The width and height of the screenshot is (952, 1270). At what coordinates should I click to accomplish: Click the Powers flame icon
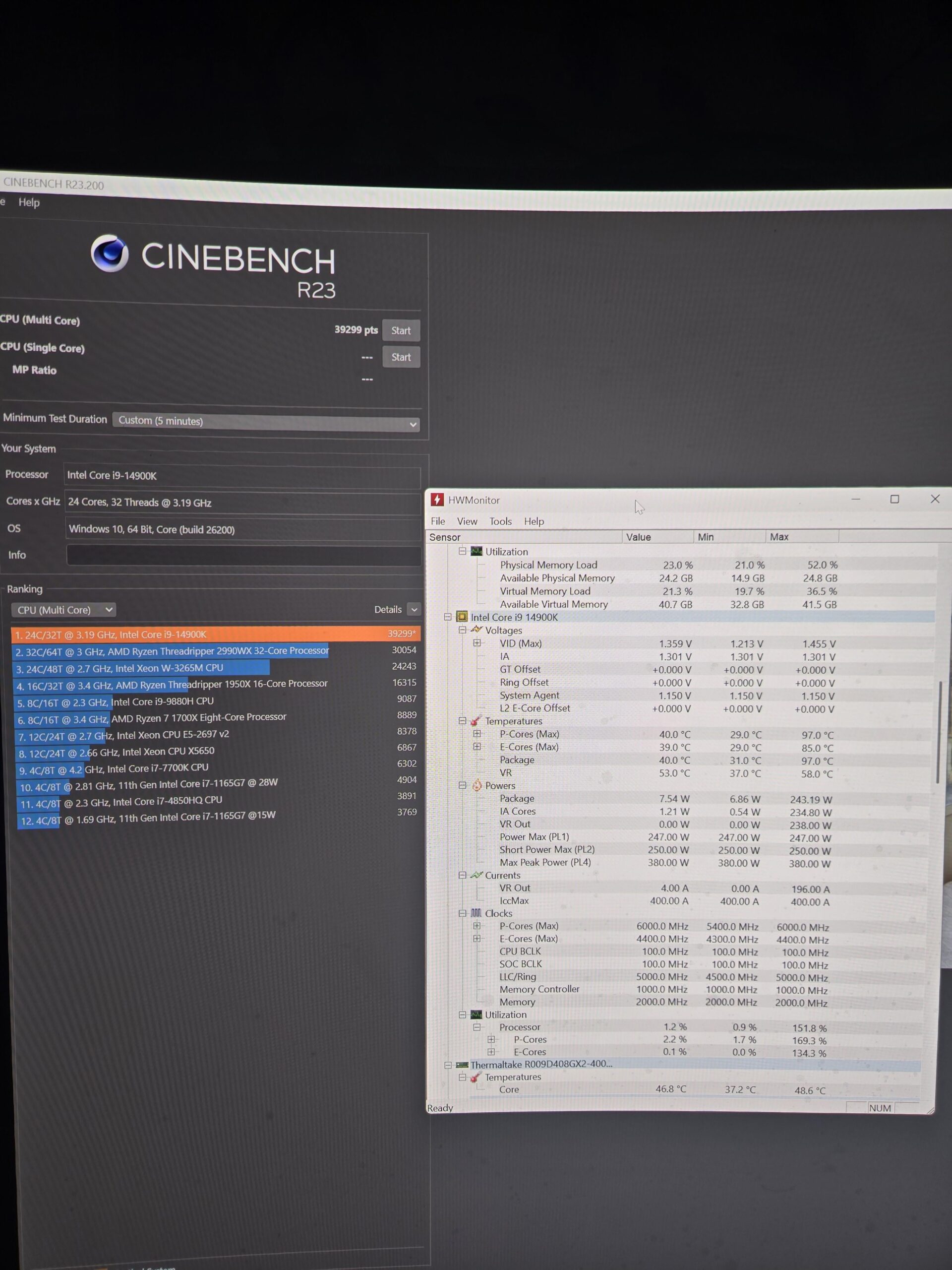pos(476,785)
